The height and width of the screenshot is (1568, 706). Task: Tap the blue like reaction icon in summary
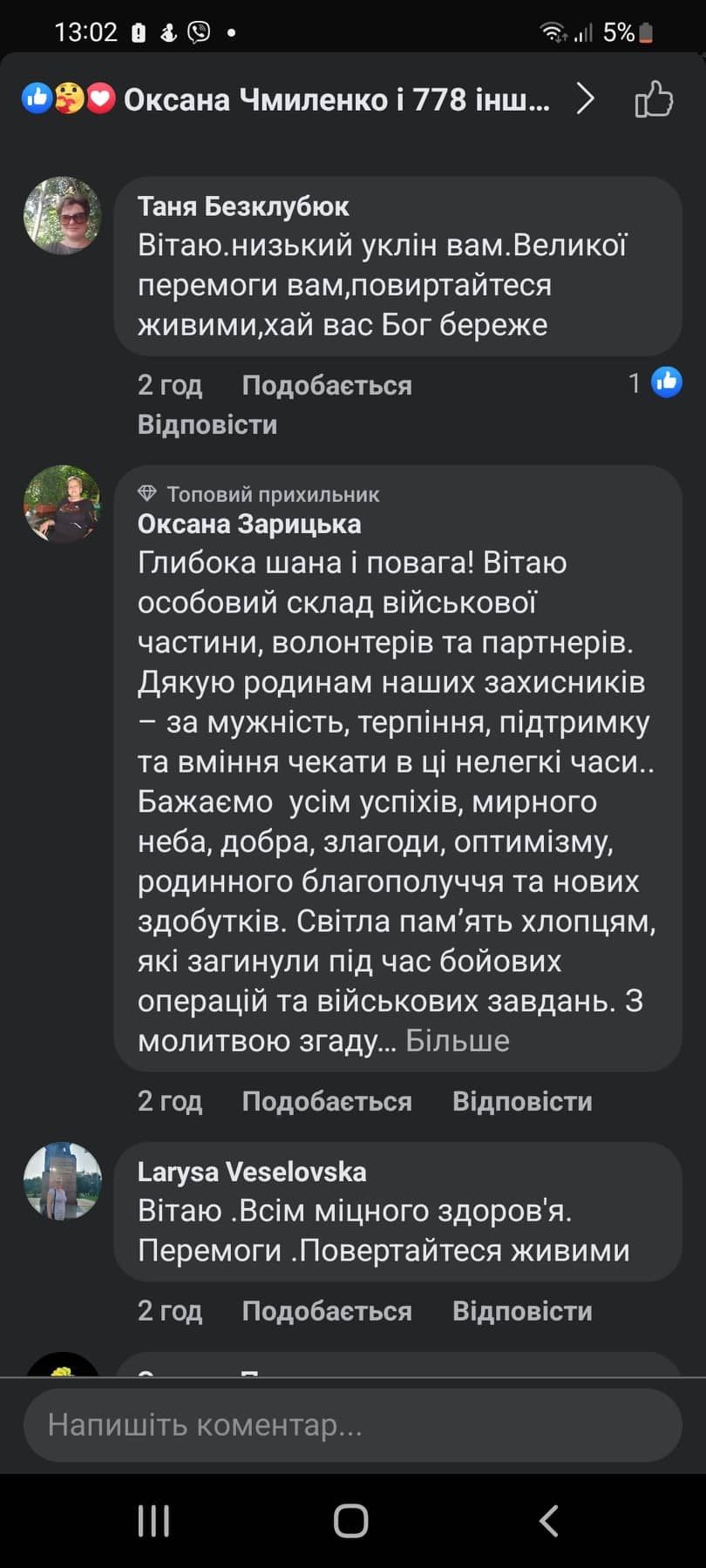pyautogui.click(x=39, y=98)
